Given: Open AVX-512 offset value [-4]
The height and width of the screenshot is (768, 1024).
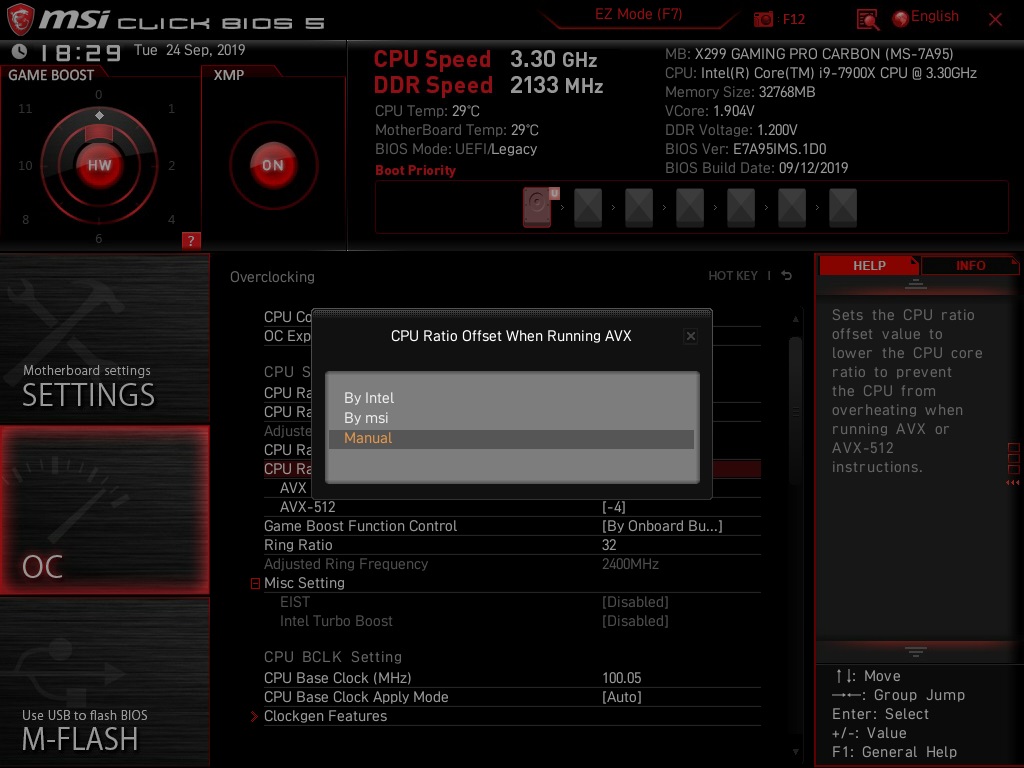Looking at the screenshot, I should [614, 507].
